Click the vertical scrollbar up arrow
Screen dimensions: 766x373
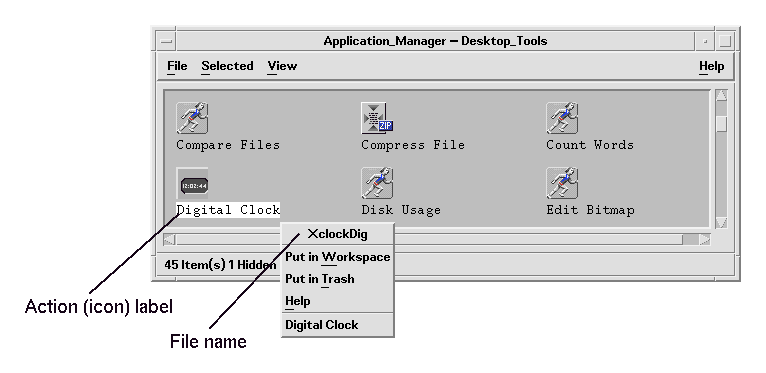[721, 95]
